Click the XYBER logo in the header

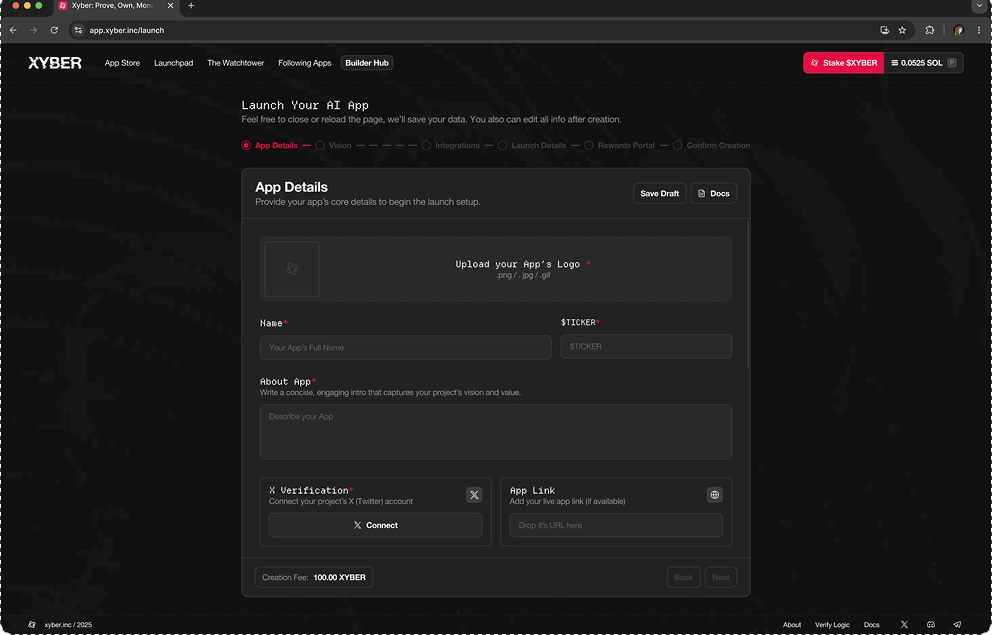click(x=55, y=63)
